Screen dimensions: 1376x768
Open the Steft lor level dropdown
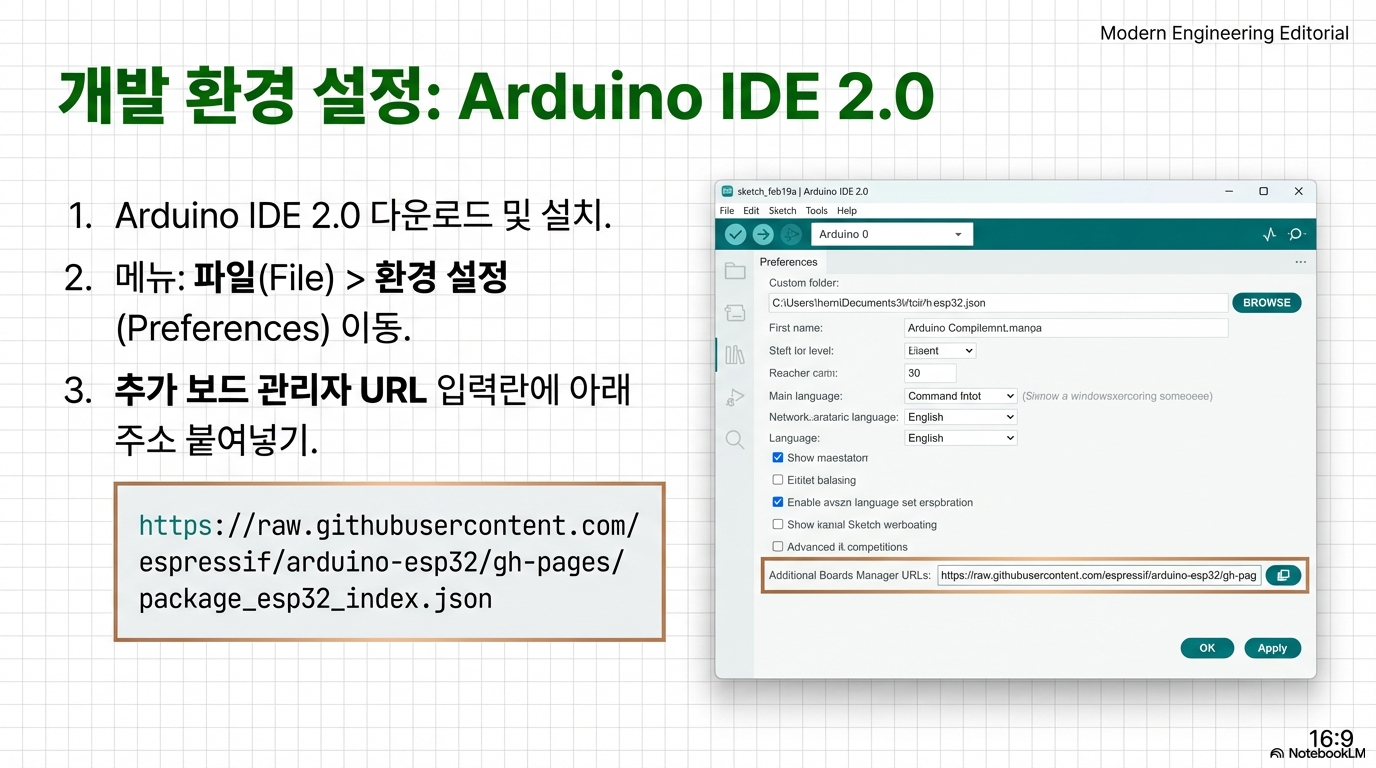939,351
